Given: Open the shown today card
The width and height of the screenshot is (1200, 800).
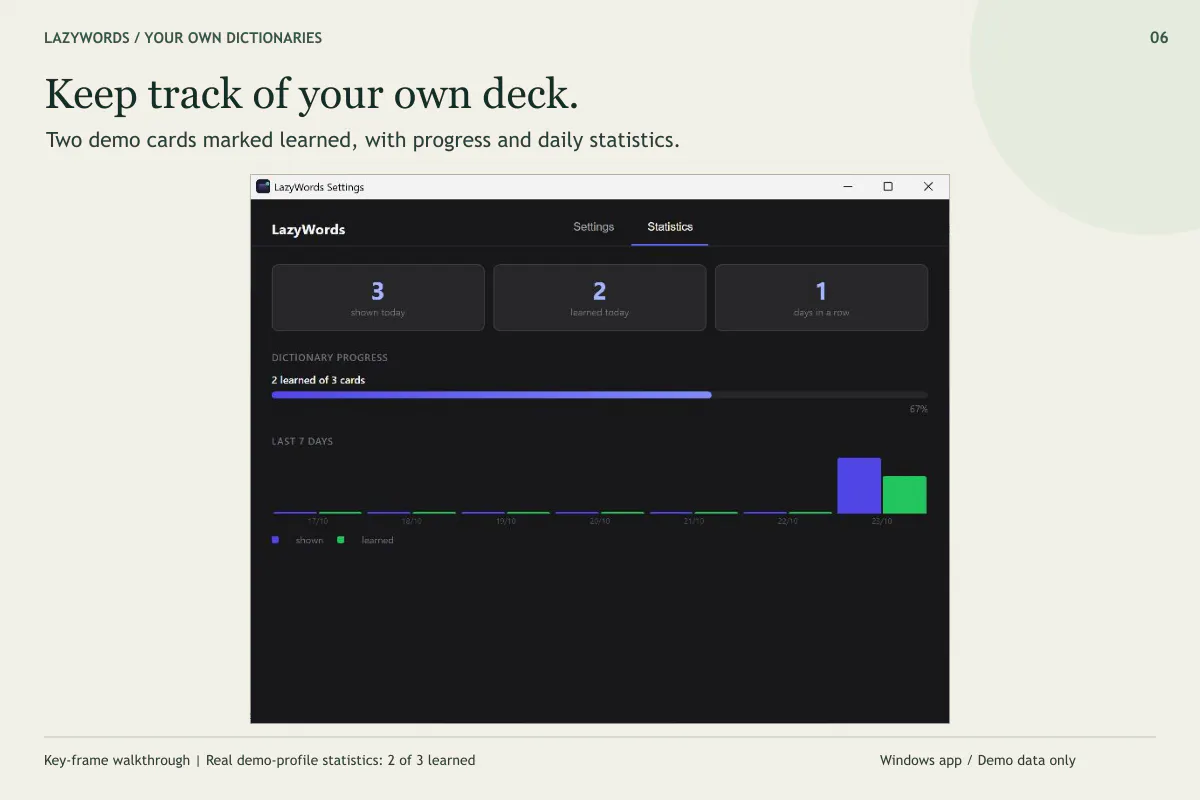Looking at the screenshot, I should click(x=378, y=297).
